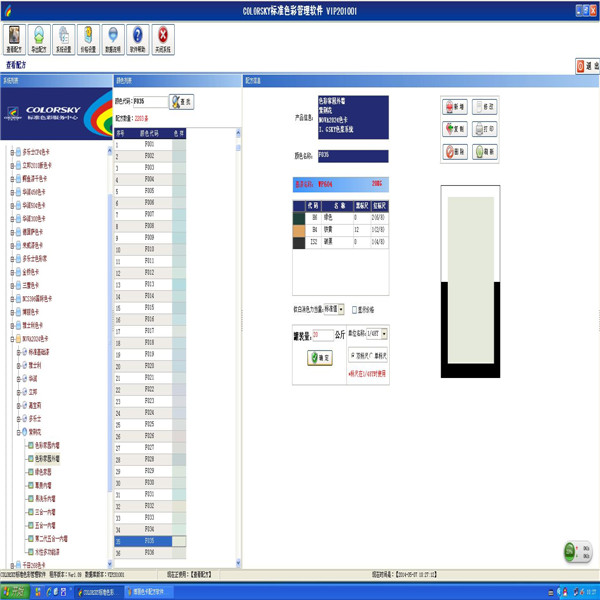The image size is (600, 600).
Task: Click the 查看配方 toolbar icon
Action: 15,40
